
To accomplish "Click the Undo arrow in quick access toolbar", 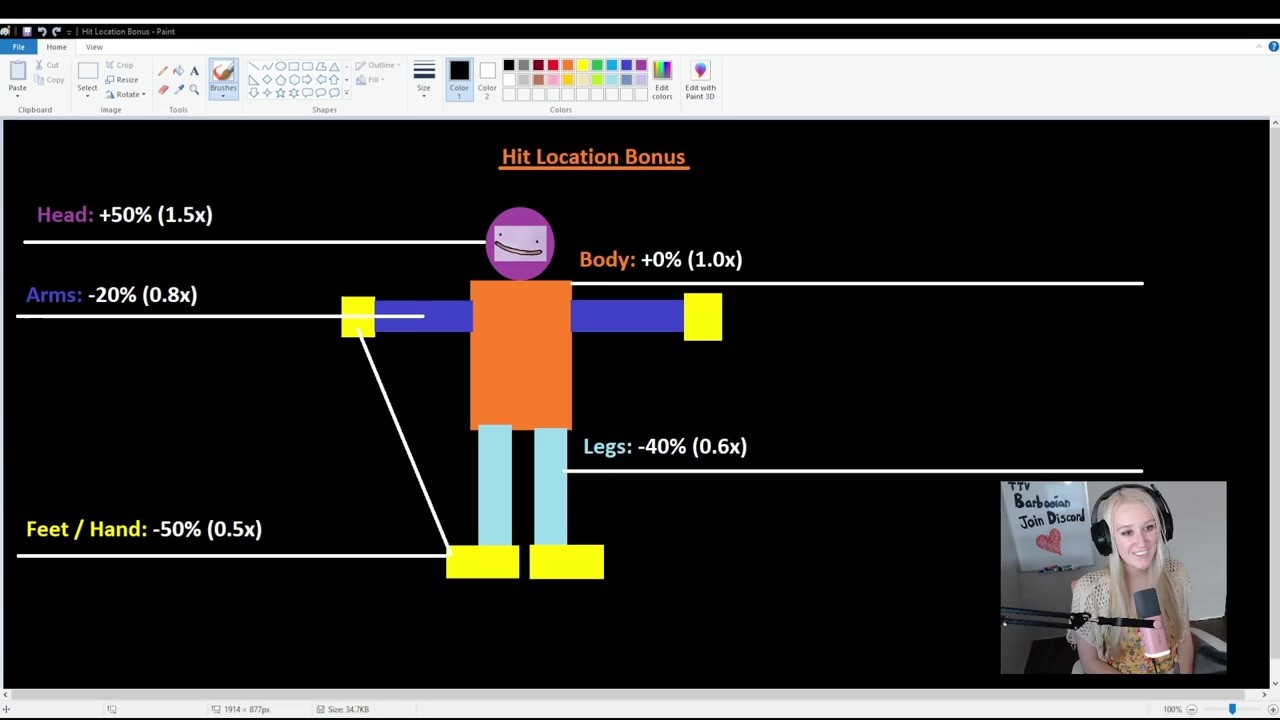I will pos(41,31).
